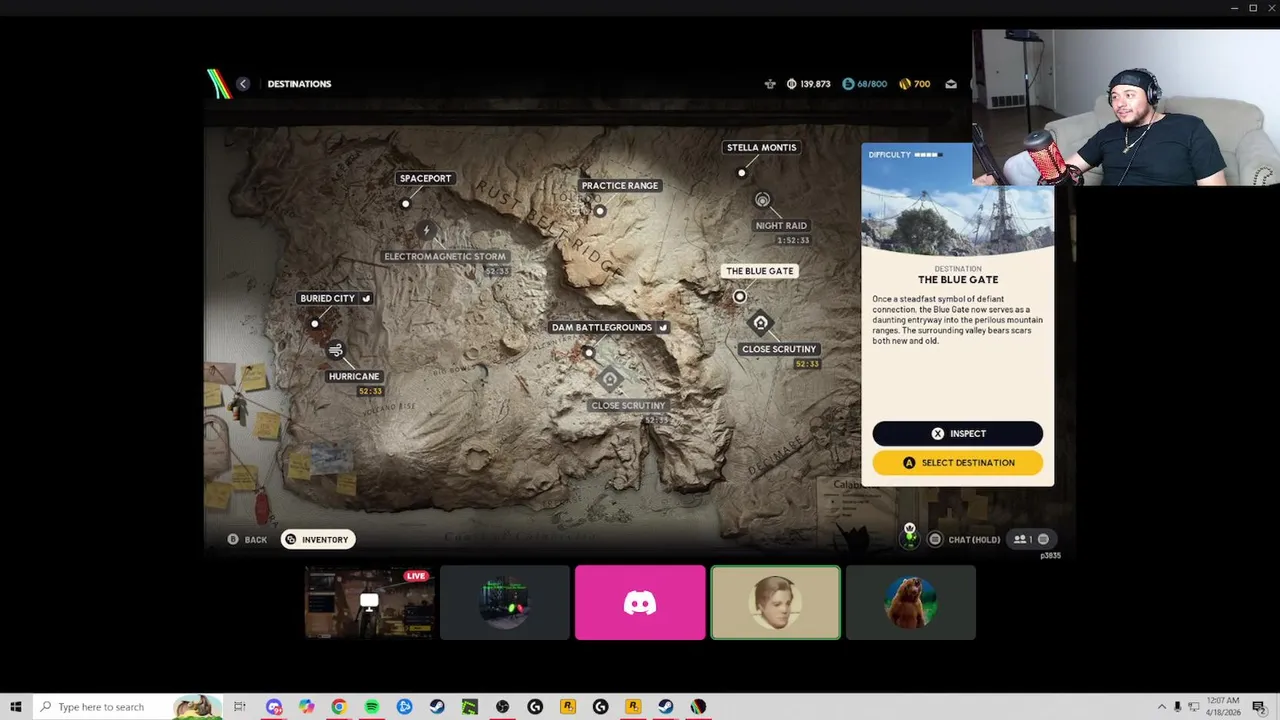Select the Spaceport map marker dot
This screenshot has height=720, width=1280.
coord(405,203)
